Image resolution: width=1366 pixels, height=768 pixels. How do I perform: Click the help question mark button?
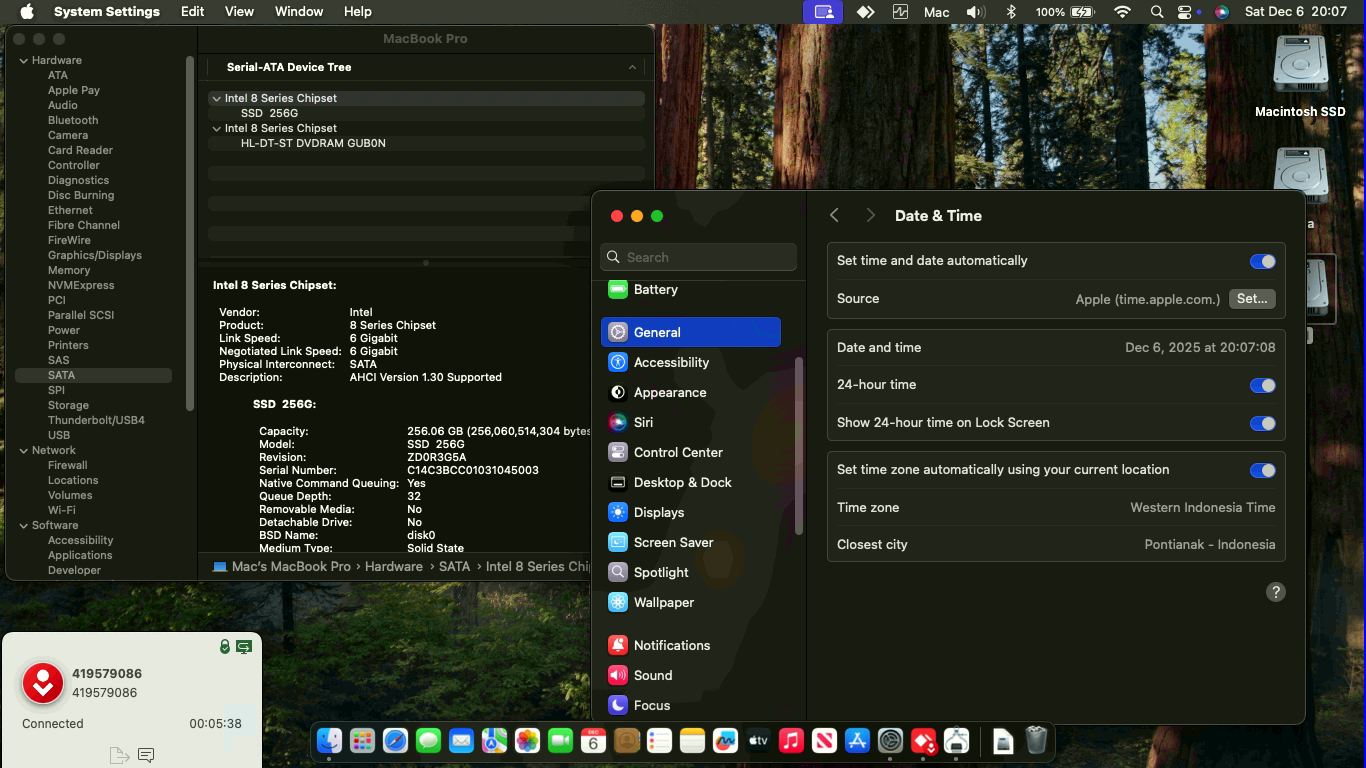[x=1275, y=592]
